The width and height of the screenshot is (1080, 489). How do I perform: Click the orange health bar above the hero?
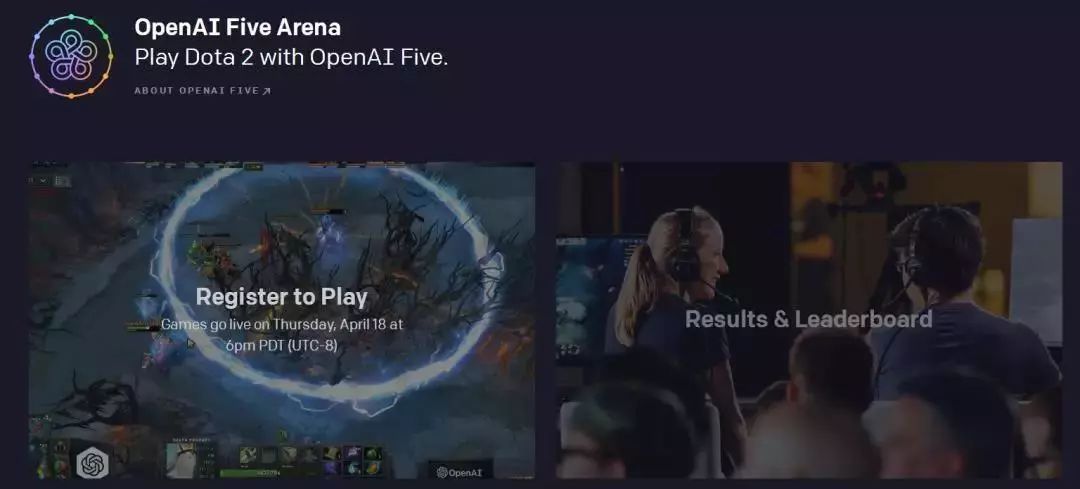click(329, 211)
